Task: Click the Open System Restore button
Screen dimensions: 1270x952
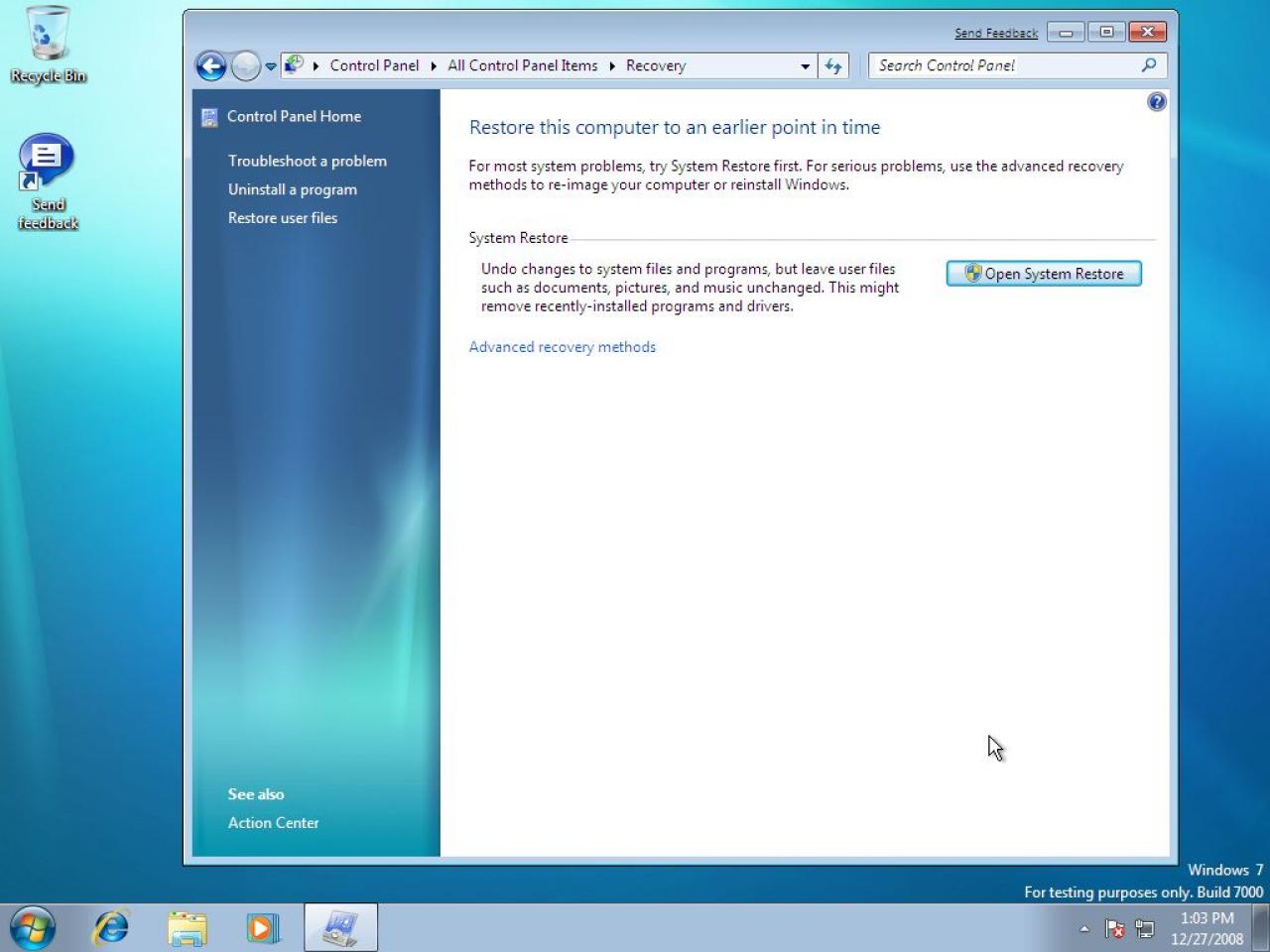Action: tap(1044, 274)
